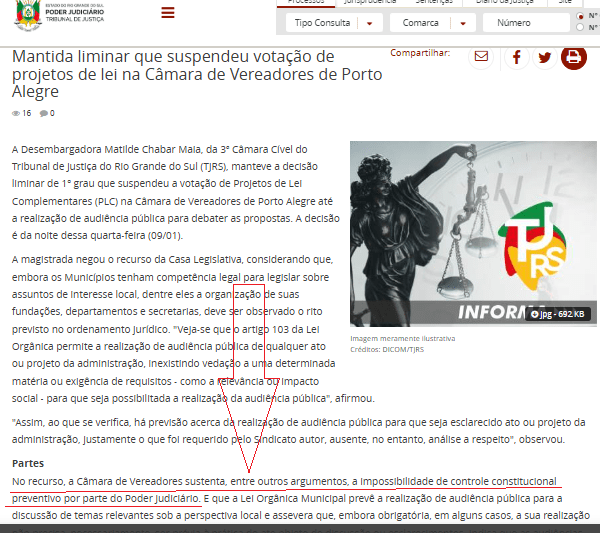Share article by email envelope icon

pos(481,57)
